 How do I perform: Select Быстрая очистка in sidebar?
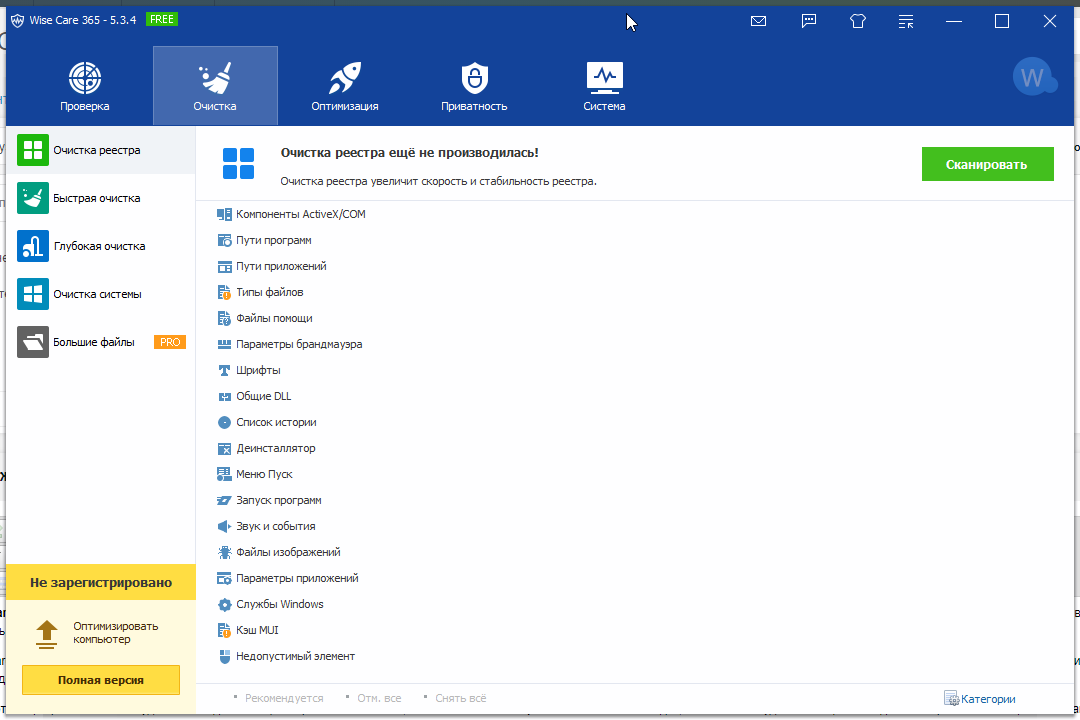point(97,198)
